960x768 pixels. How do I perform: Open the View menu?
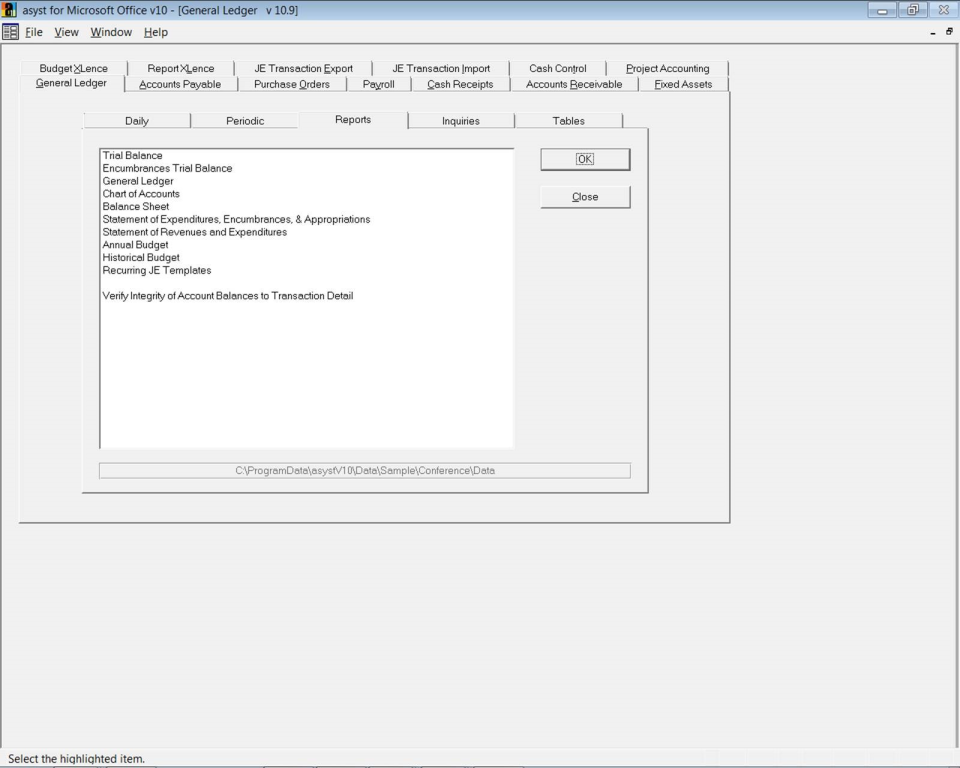pyautogui.click(x=66, y=32)
